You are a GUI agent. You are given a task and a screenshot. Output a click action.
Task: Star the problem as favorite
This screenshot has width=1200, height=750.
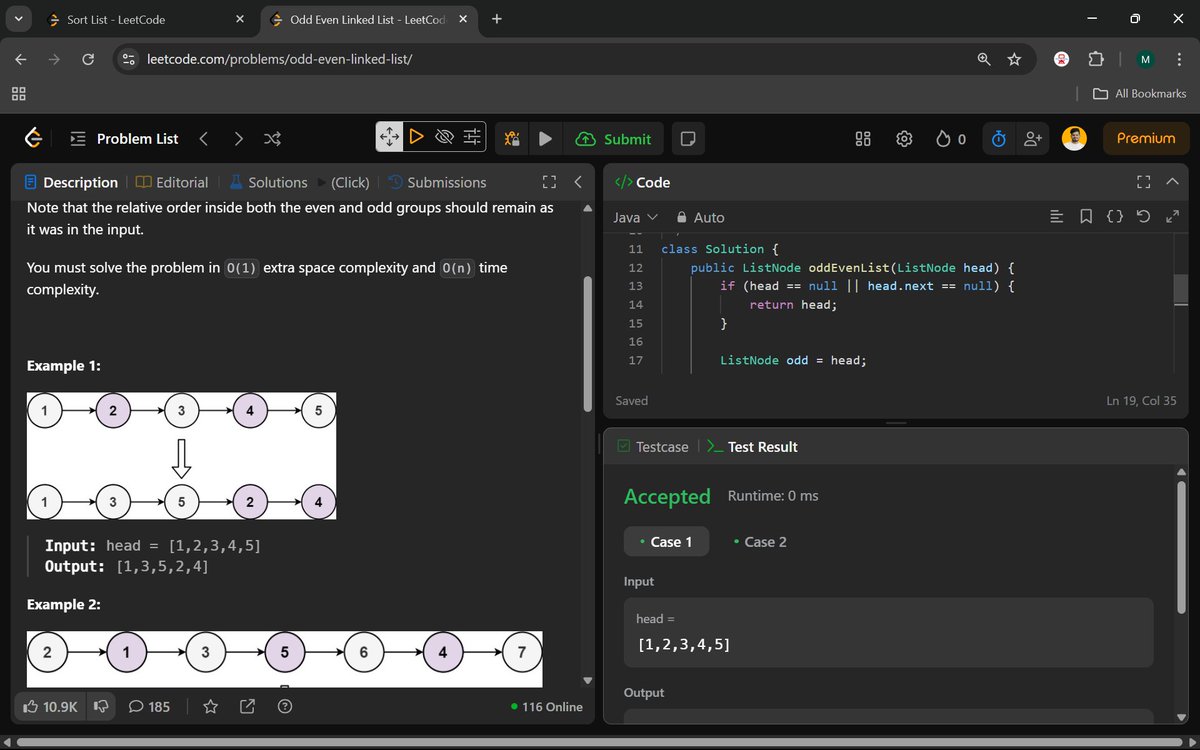(210, 707)
